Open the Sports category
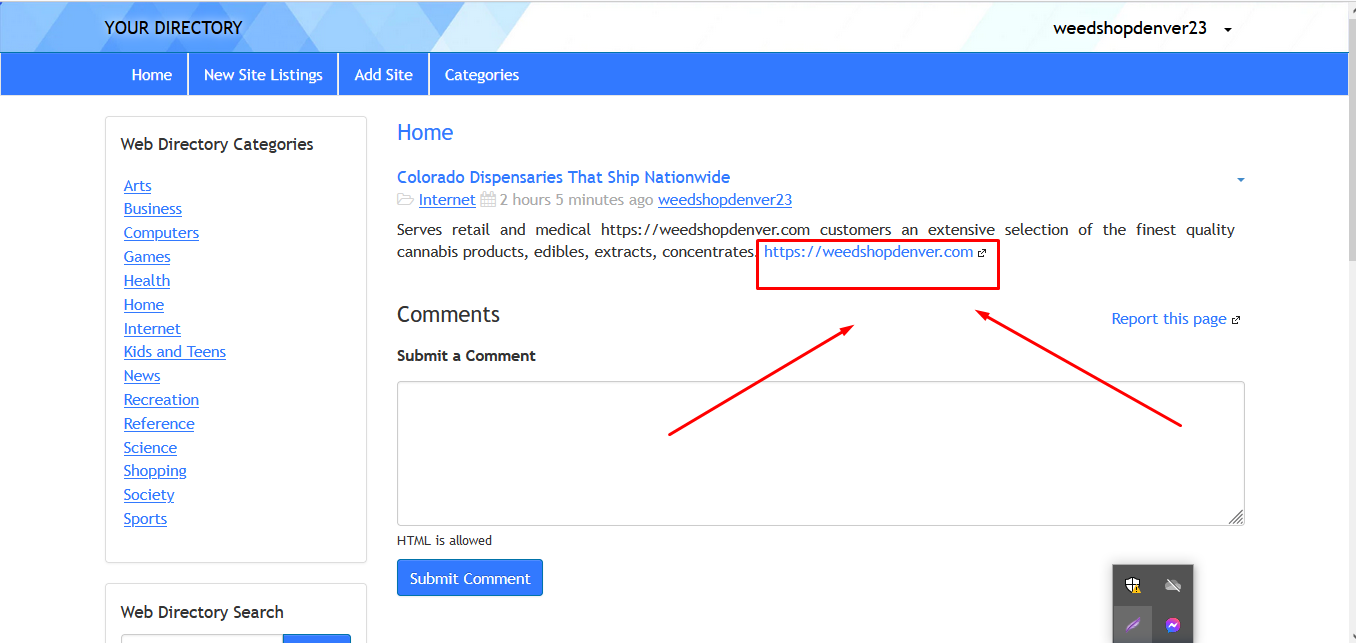The image size is (1356, 643). point(145,519)
